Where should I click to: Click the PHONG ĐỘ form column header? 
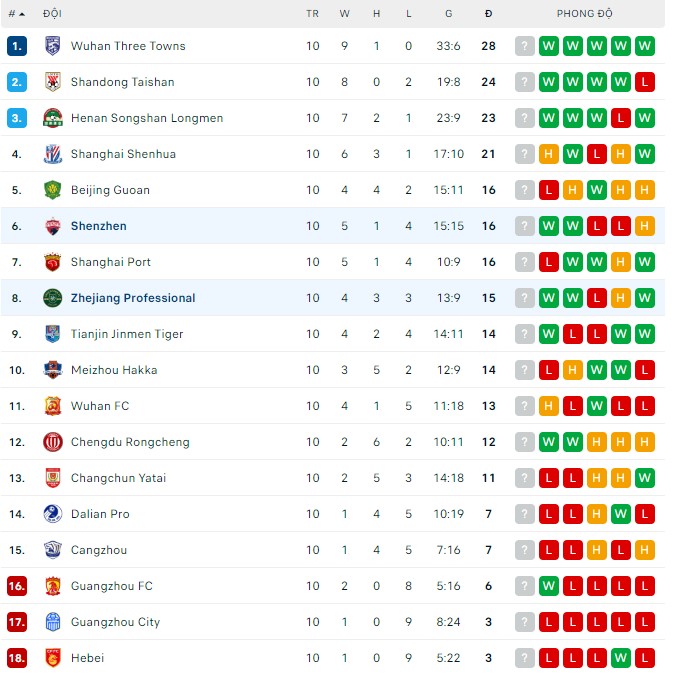point(584,14)
